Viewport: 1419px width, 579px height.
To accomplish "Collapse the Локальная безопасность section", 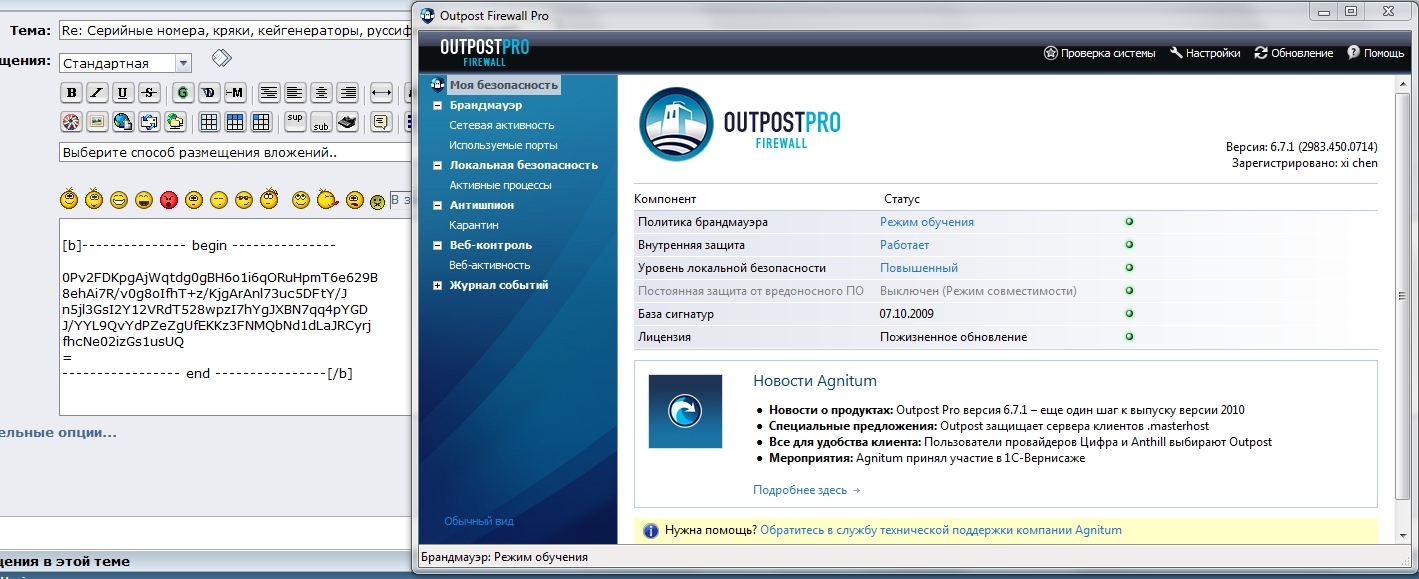I will tap(437, 165).
